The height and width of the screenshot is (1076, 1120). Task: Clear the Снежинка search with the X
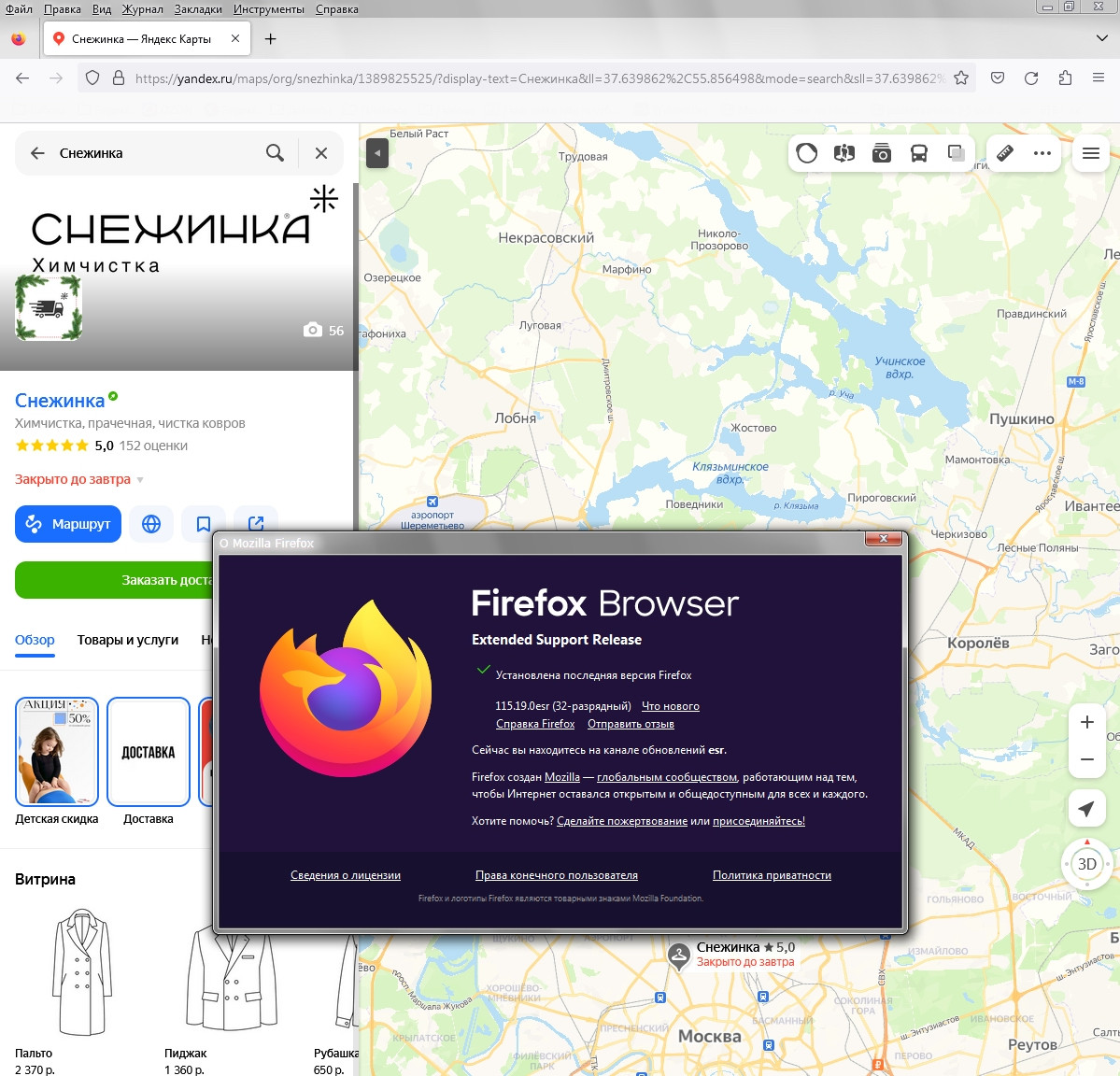coord(321,153)
